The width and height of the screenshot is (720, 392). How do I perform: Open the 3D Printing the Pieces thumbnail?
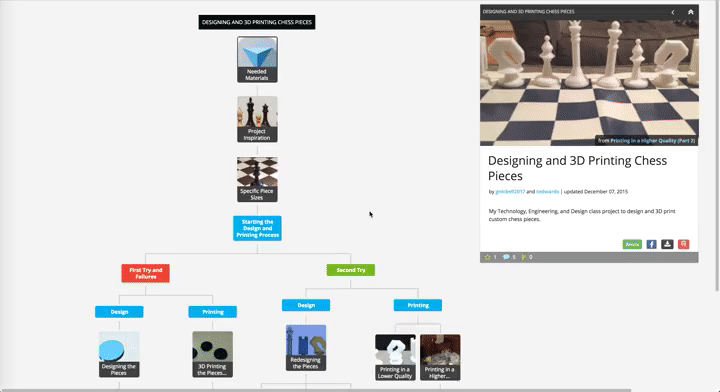(x=213, y=354)
